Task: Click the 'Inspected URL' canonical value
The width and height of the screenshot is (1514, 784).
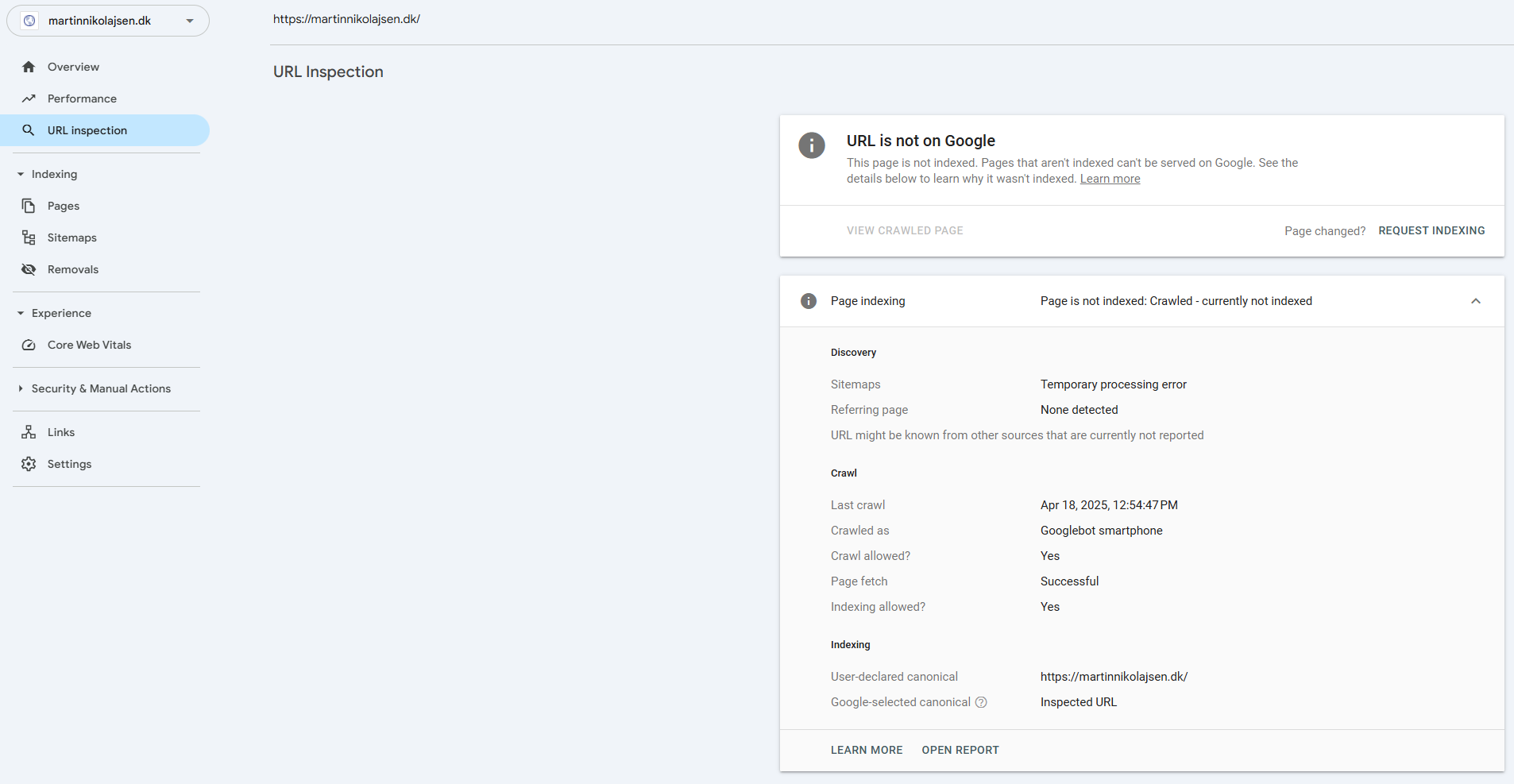Action: [x=1079, y=702]
